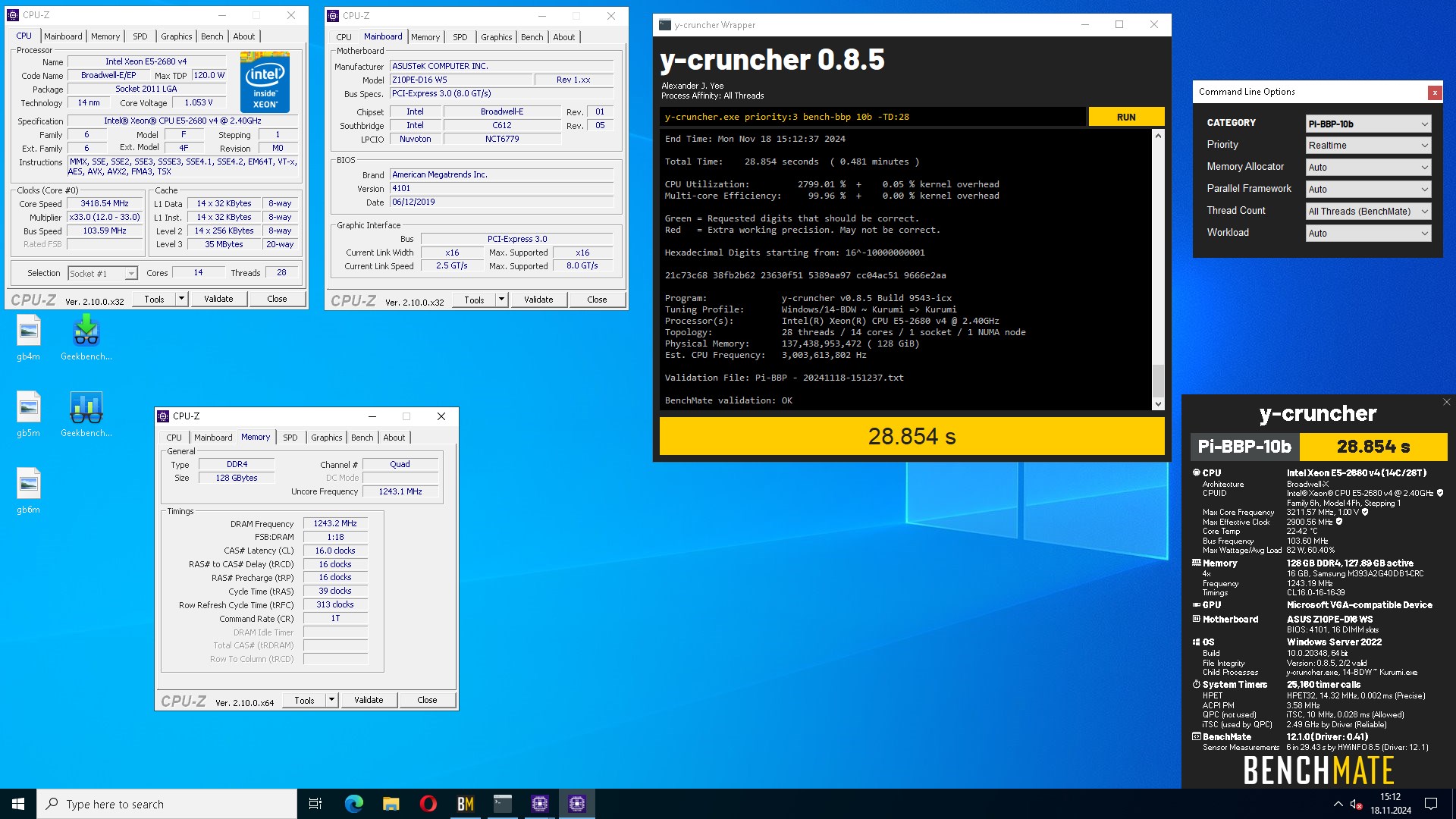Image resolution: width=1456 pixels, height=819 pixels.
Task: Select the memory Size value 128 GBytes
Action: [x=237, y=479]
